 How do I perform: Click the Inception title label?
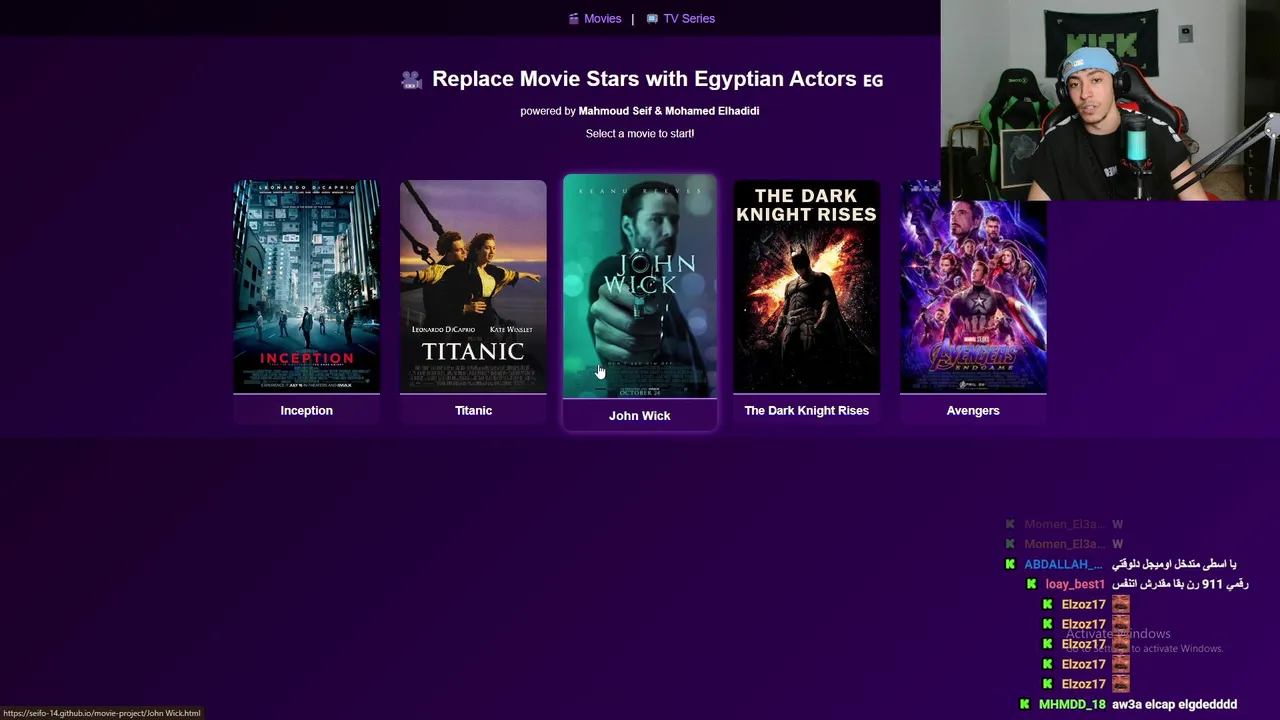pos(306,410)
